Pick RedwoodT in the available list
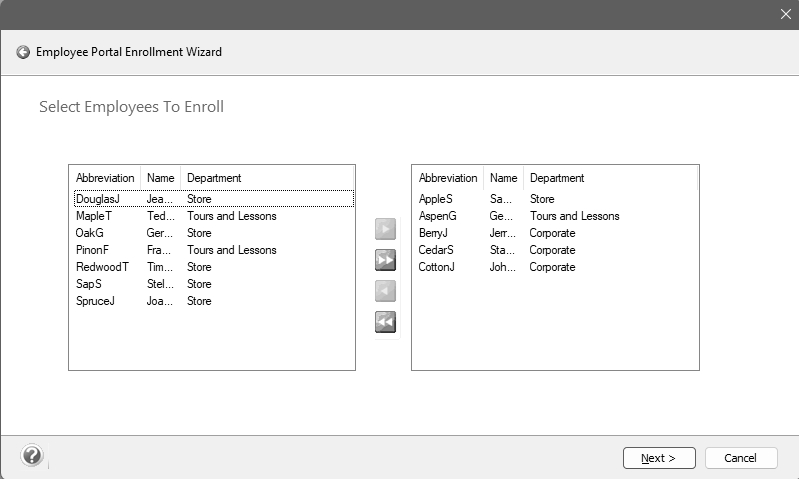799x479 pixels. coord(102,267)
